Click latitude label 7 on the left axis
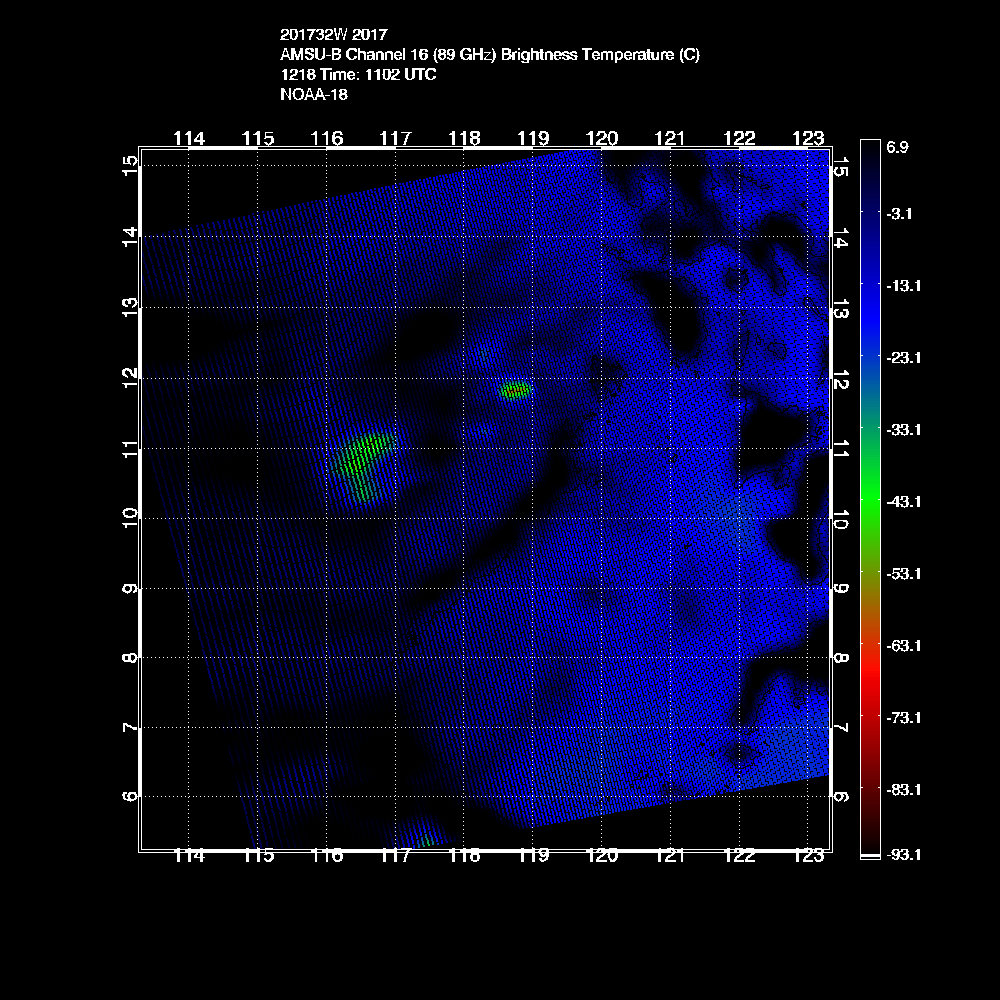 click(130, 727)
